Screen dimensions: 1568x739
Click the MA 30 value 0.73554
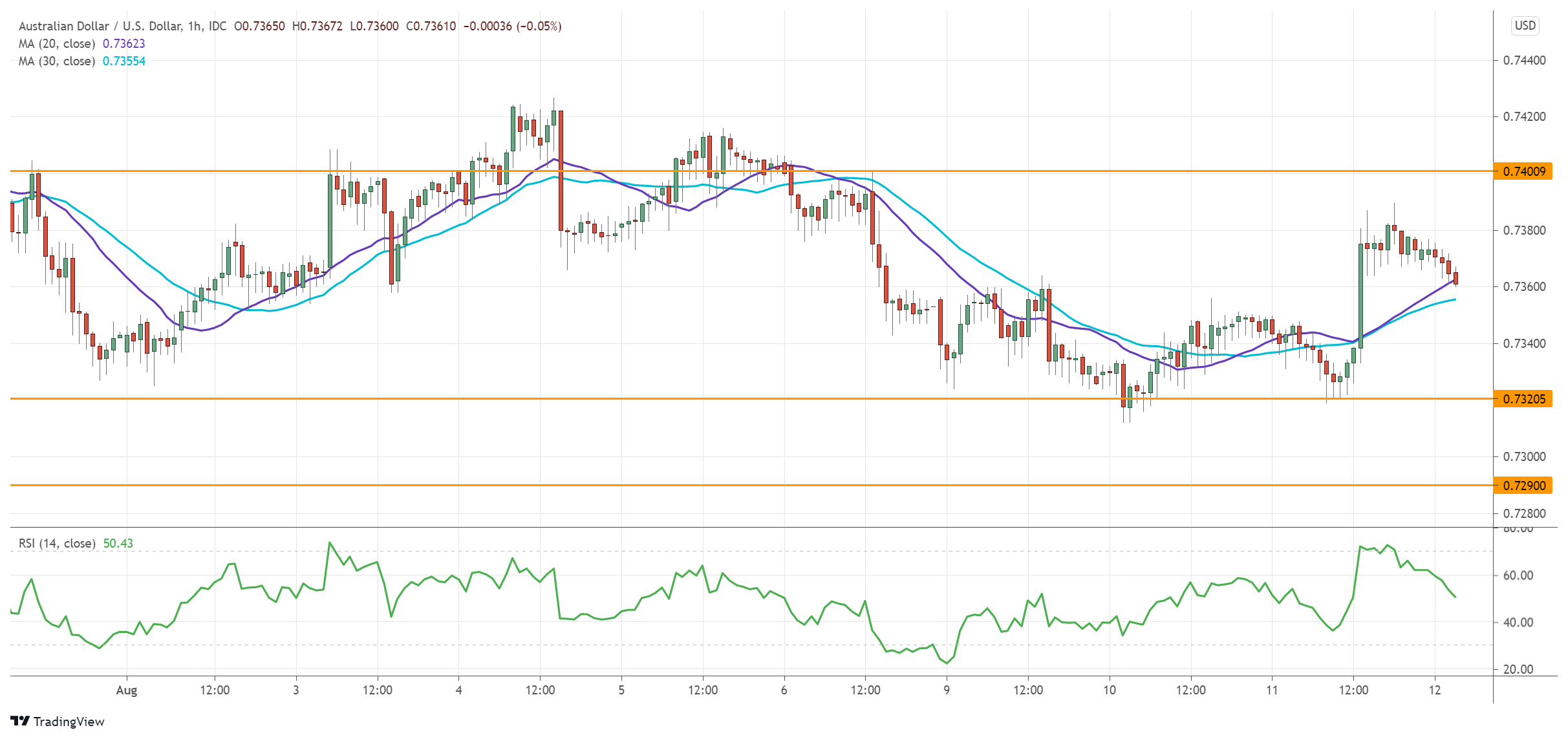tap(124, 61)
